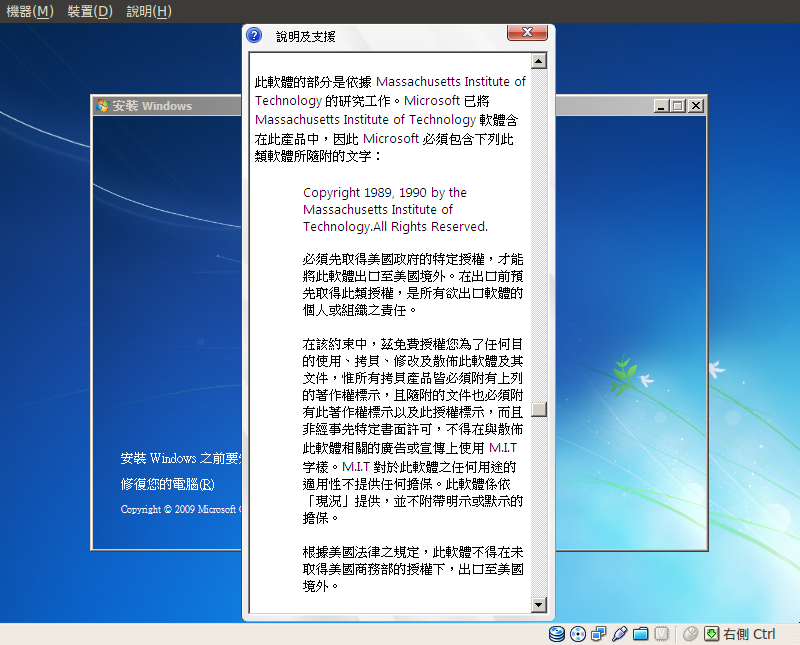Close the 說明及支援 dialog

pos(527,32)
